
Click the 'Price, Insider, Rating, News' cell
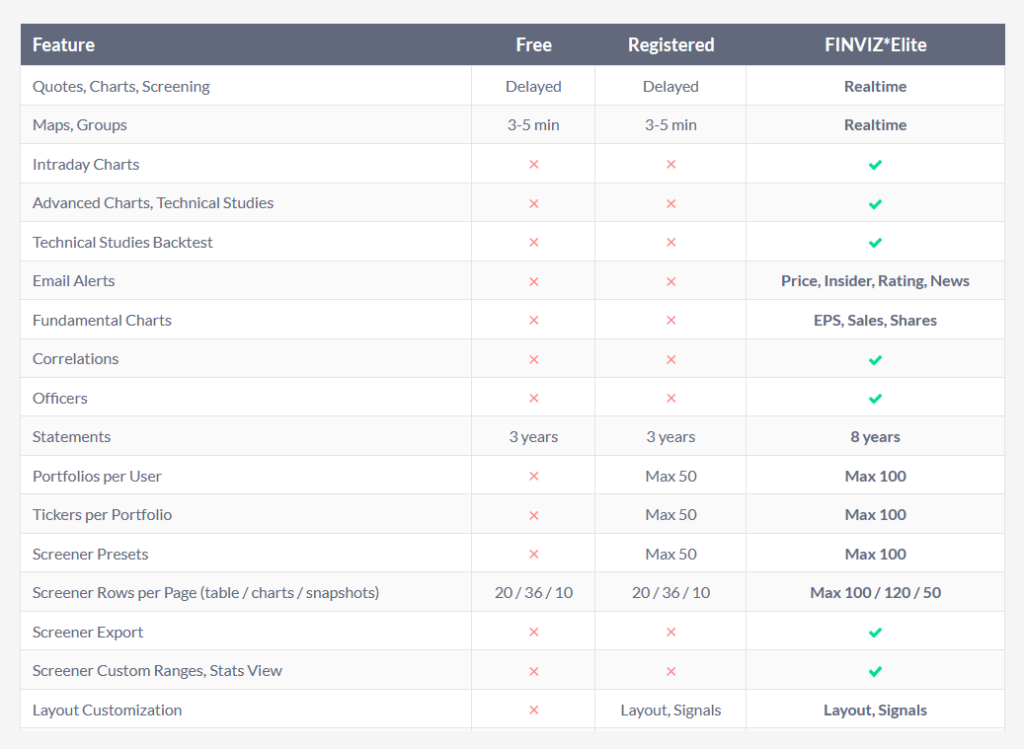(x=875, y=281)
